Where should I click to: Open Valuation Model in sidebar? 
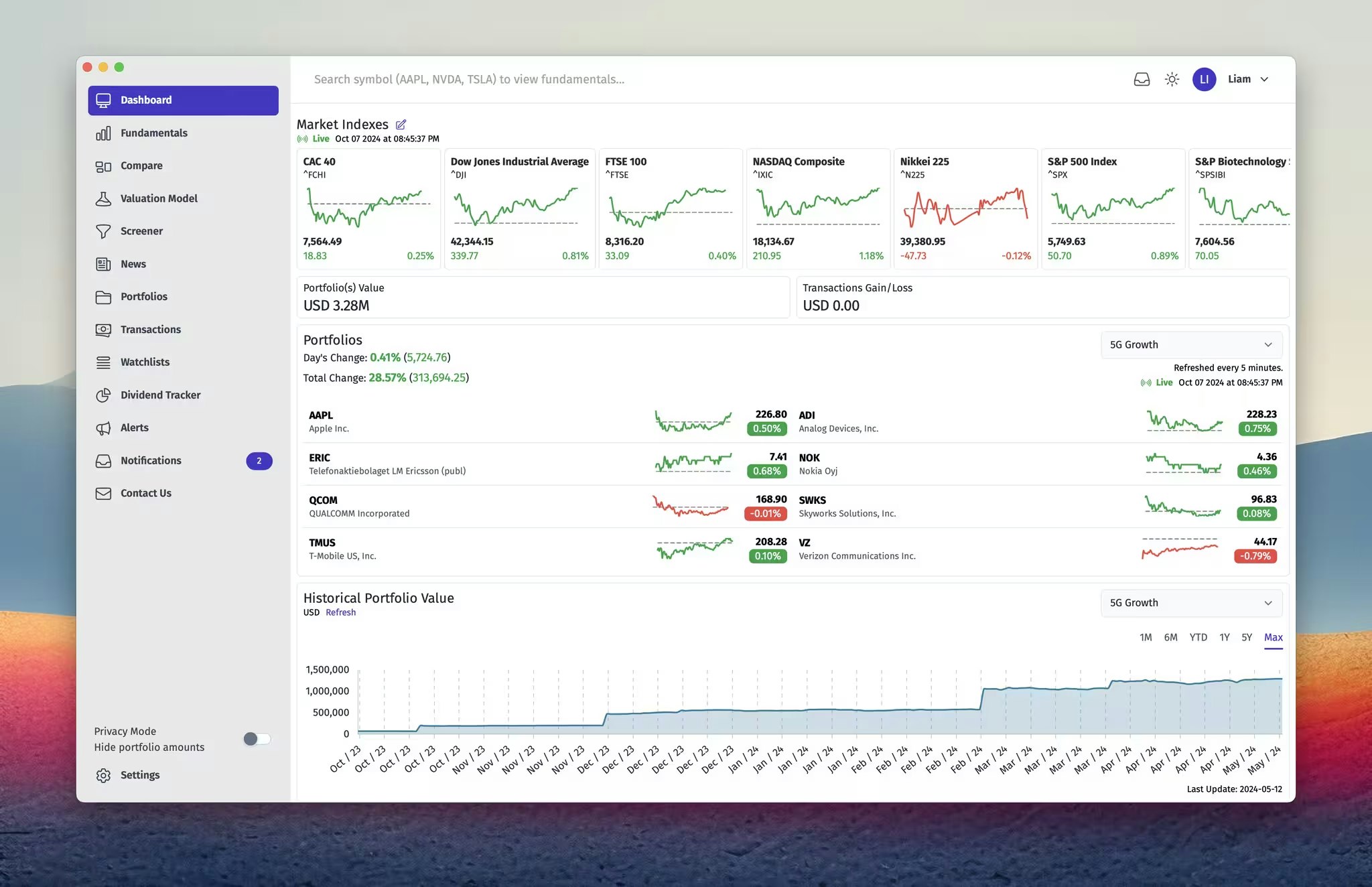click(x=183, y=199)
